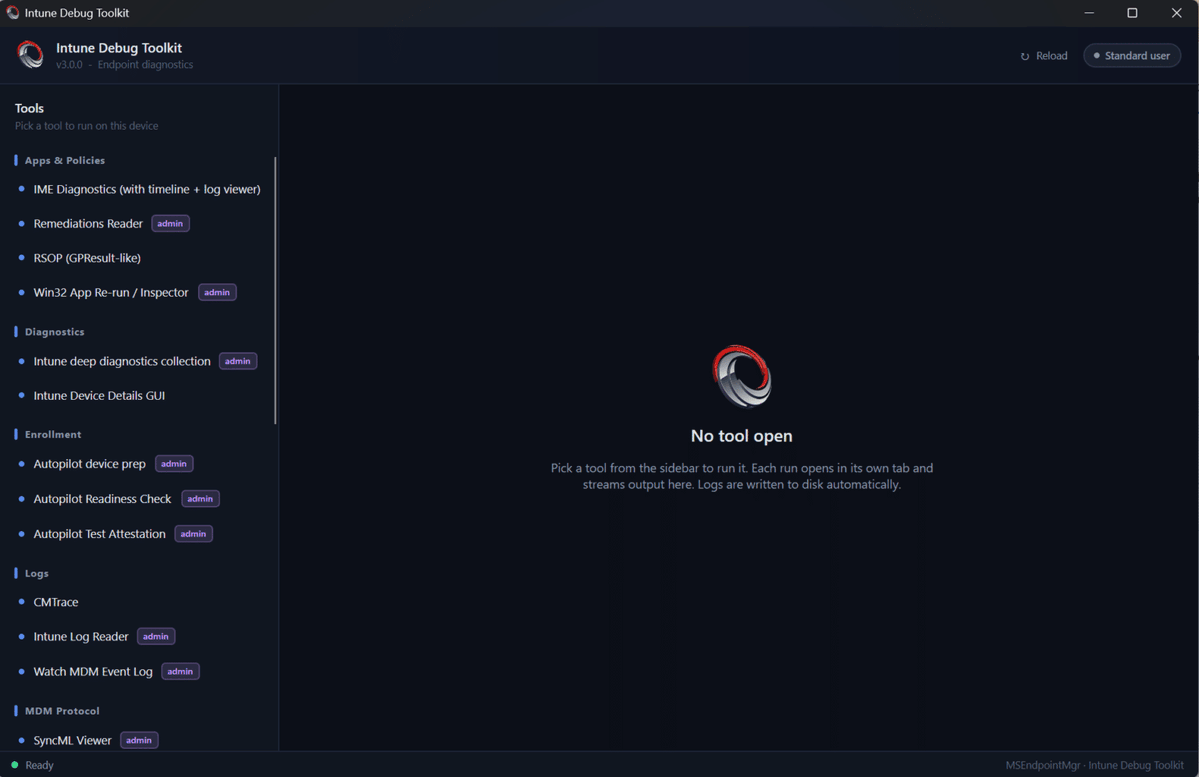Minimize the Intune Debug Toolkit window
1199x777 pixels.
(1089, 13)
